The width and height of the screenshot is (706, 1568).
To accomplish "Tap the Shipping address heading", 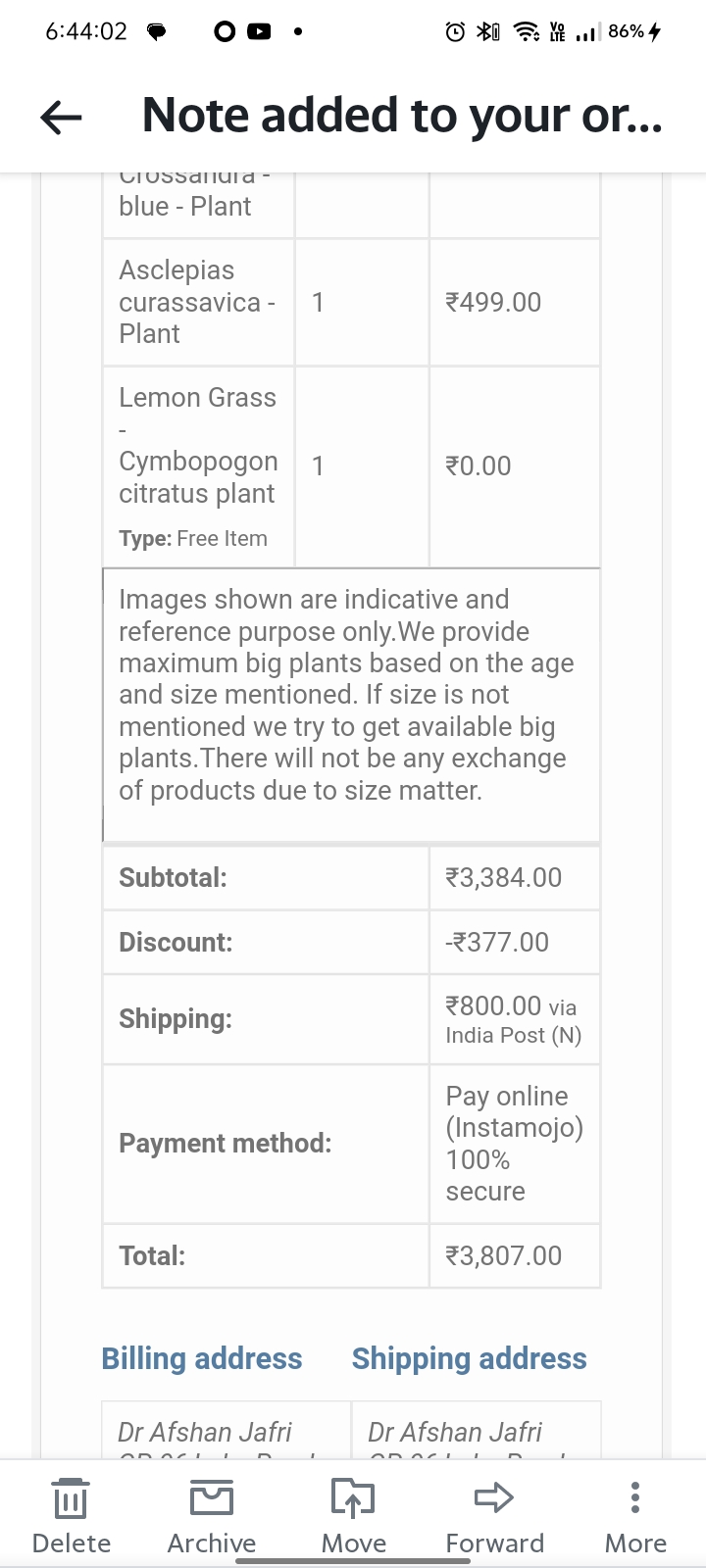I will (x=469, y=1358).
